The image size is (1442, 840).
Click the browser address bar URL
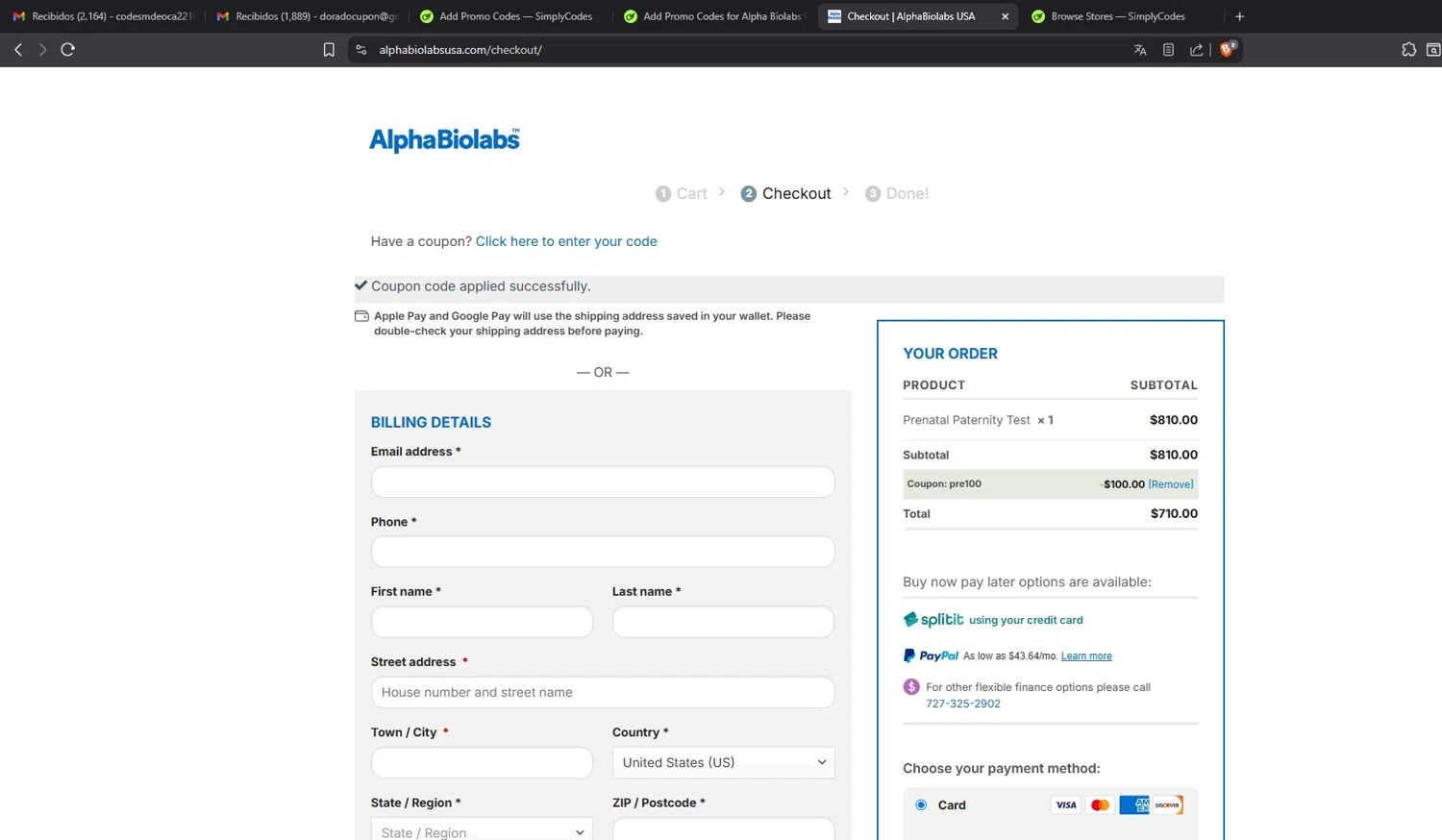coord(460,50)
